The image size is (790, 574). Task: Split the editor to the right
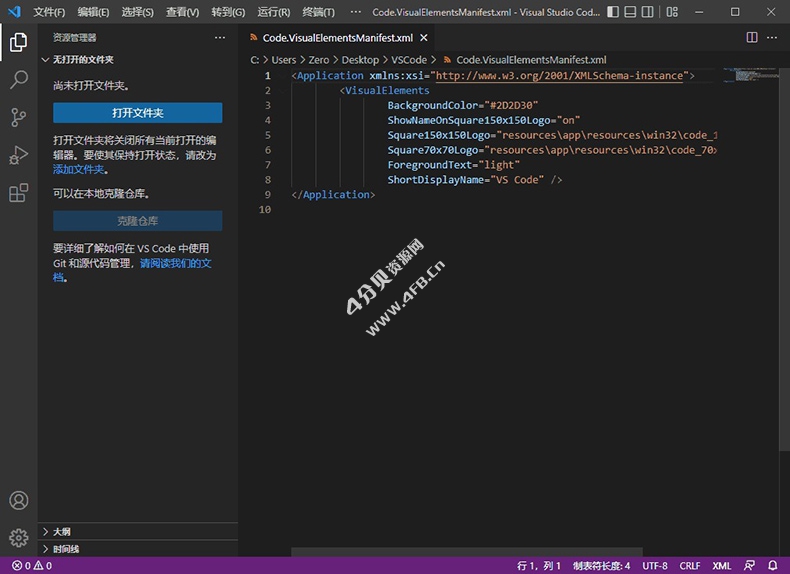tap(752, 37)
